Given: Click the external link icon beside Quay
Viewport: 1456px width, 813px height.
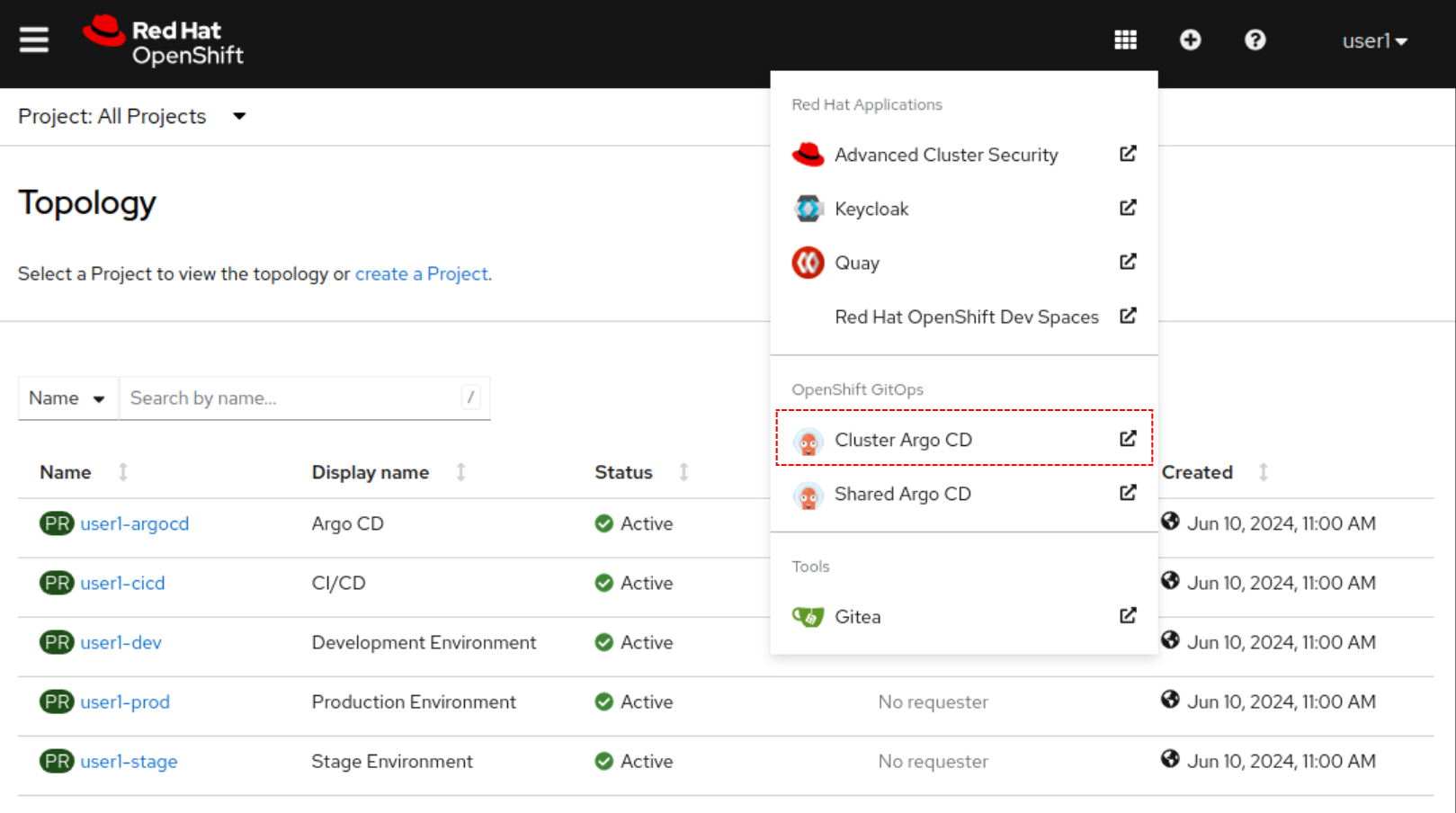Looking at the screenshot, I should click(1128, 262).
